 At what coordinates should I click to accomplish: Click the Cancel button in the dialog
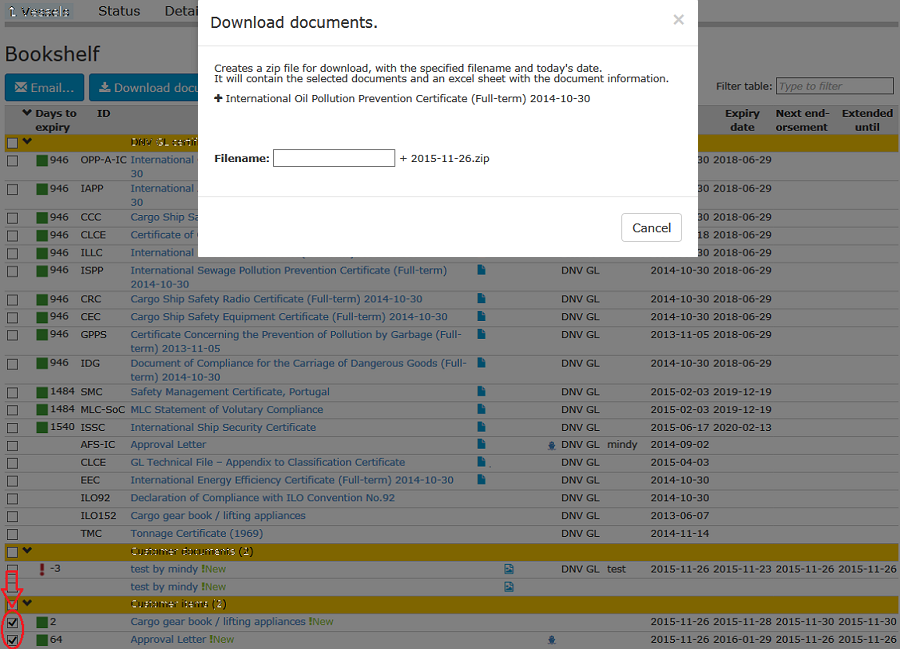(651, 228)
